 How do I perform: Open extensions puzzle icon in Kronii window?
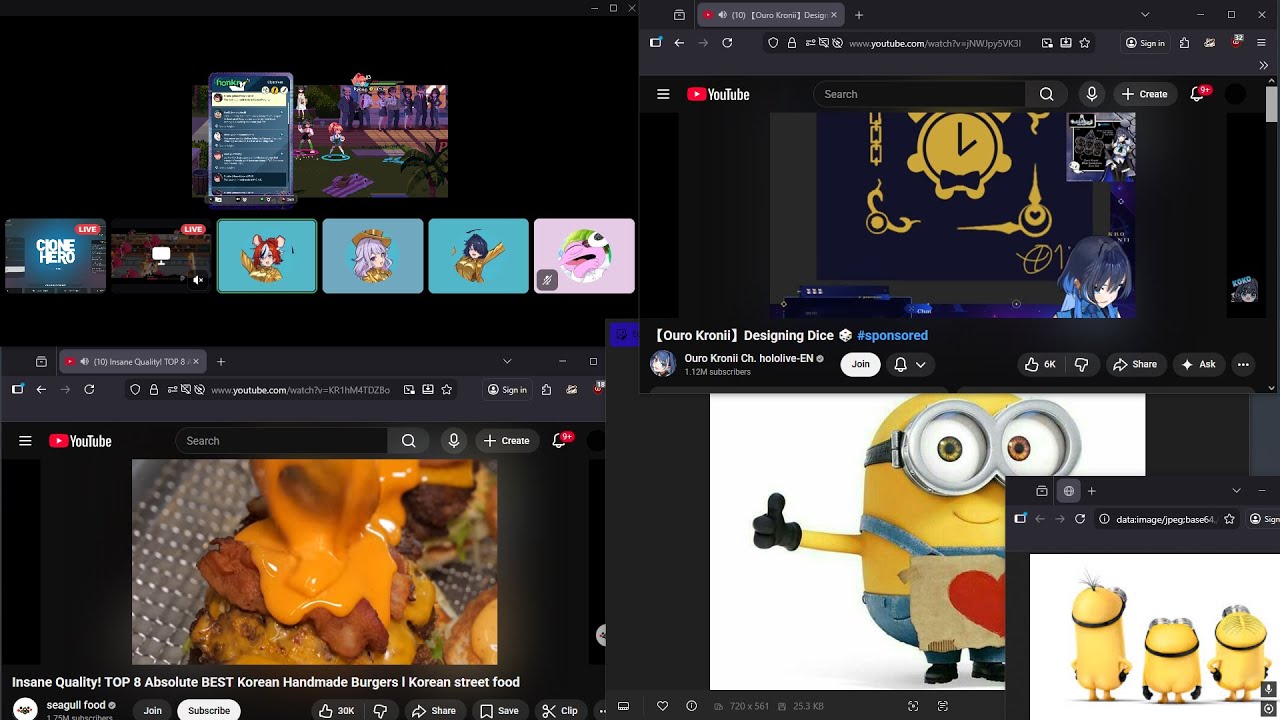[1184, 43]
